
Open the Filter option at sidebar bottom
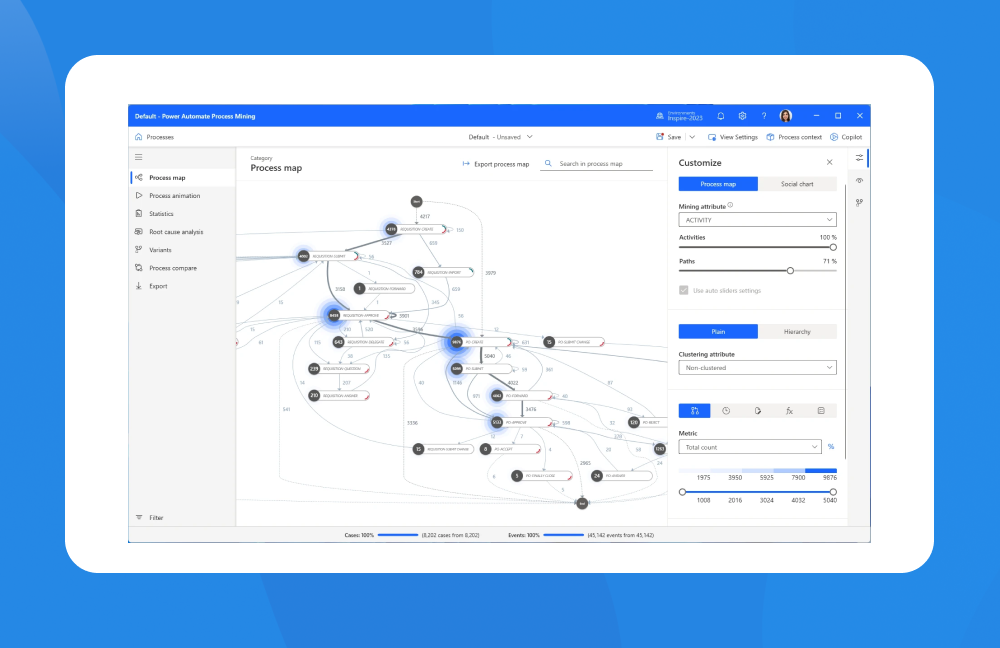coord(150,518)
